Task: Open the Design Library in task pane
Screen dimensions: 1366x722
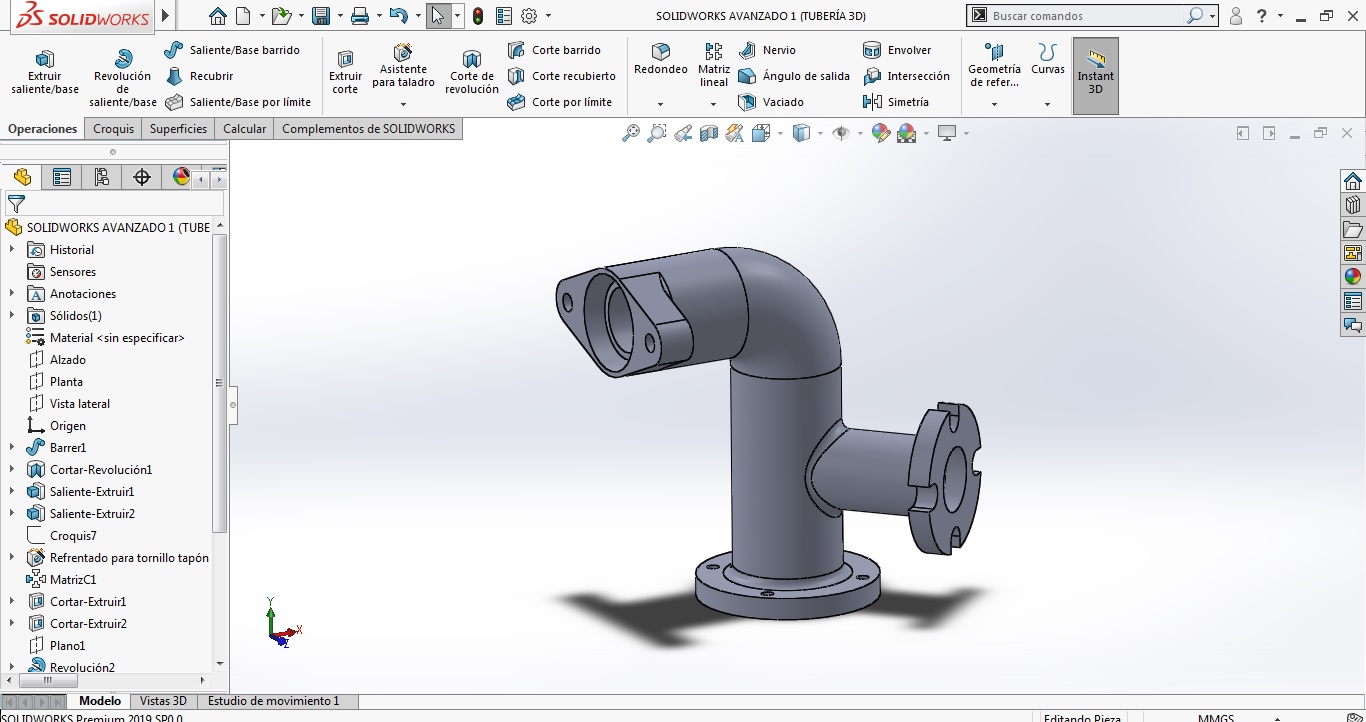Action: [x=1353, y=205]
